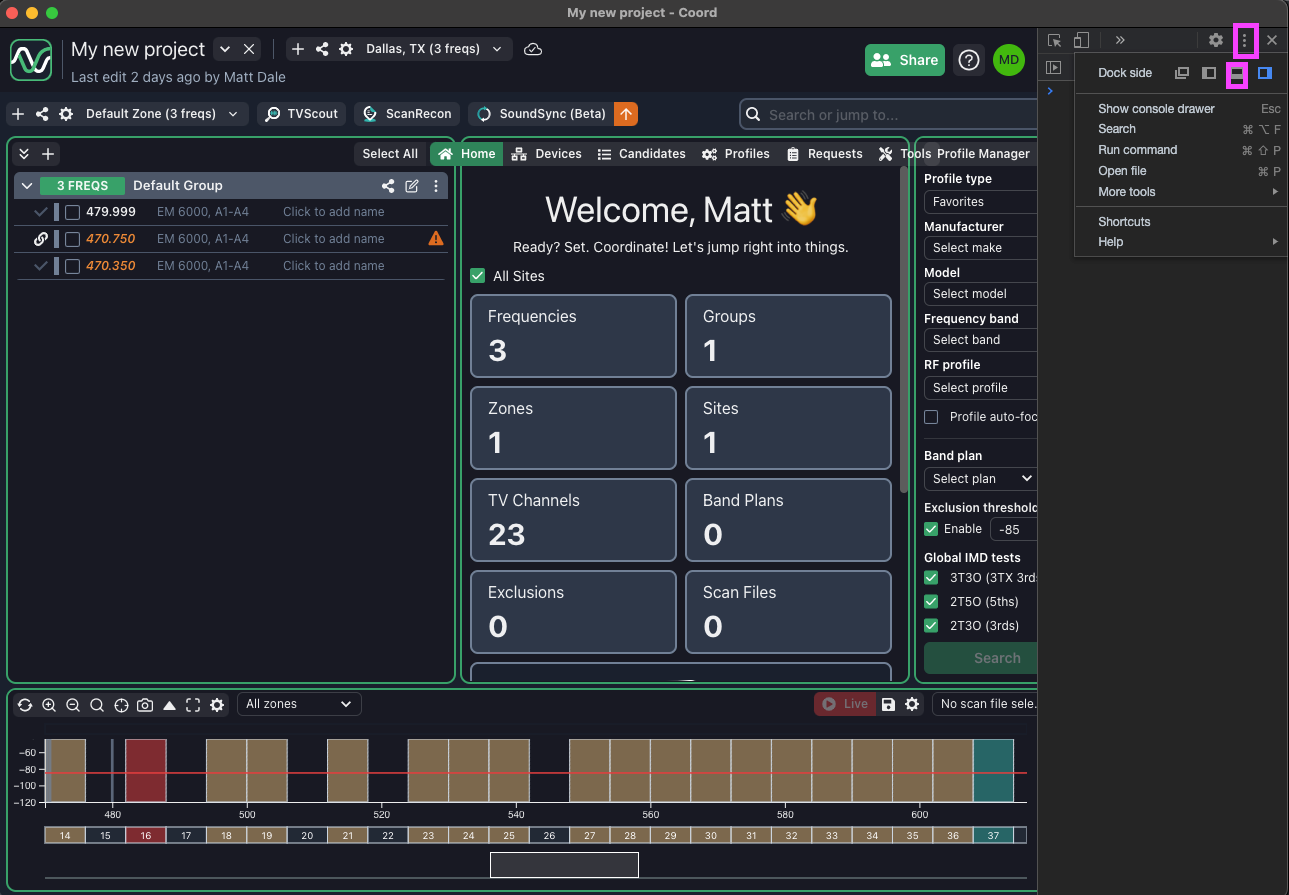Image resolution: width=1289 pixels, height=895 pixels.
Task: Click the Search or jump to field
Action: pyautogui.click(x=890, y=115)
